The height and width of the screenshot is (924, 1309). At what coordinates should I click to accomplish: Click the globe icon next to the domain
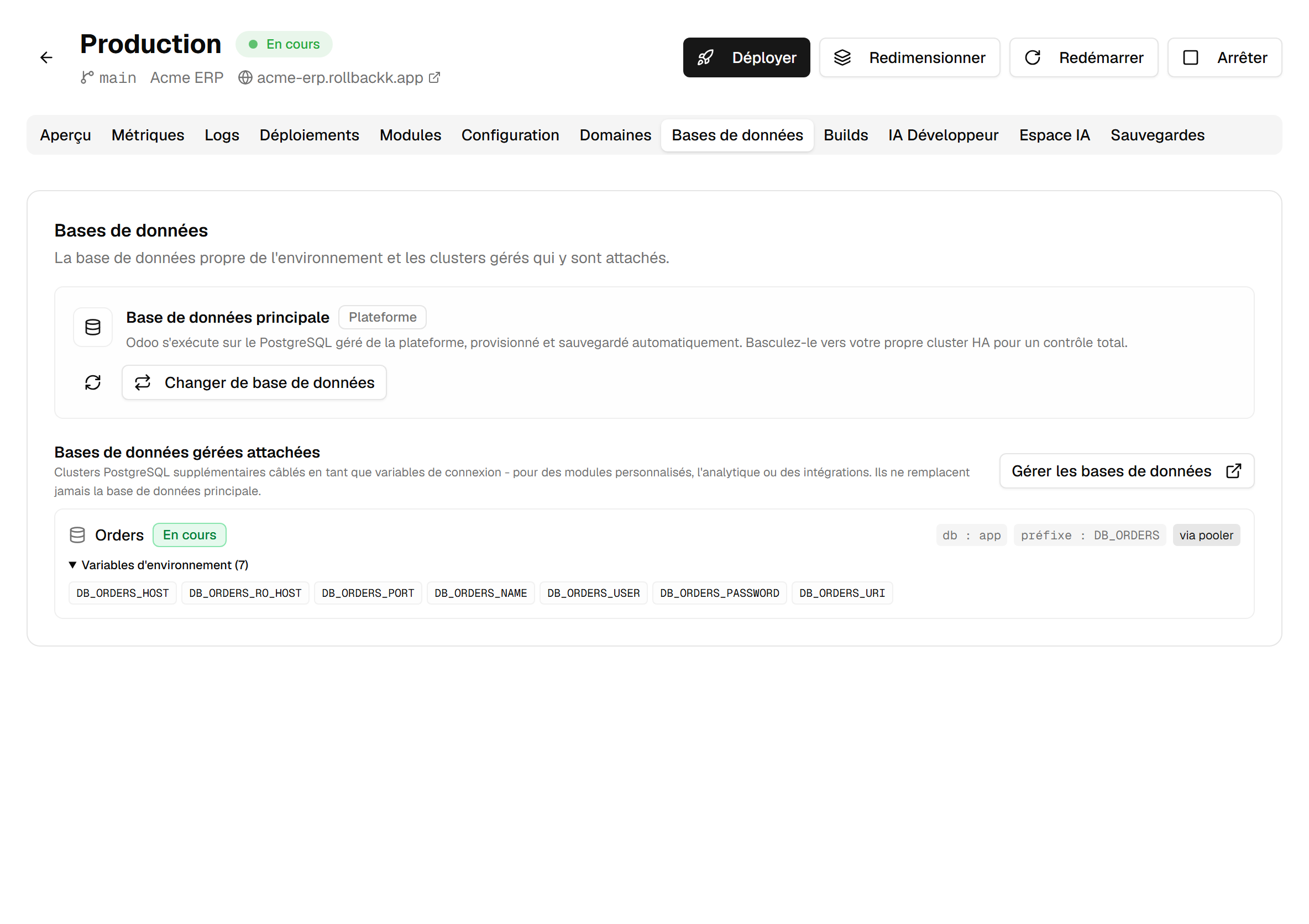pyautogui.click(x=245, y=77)
